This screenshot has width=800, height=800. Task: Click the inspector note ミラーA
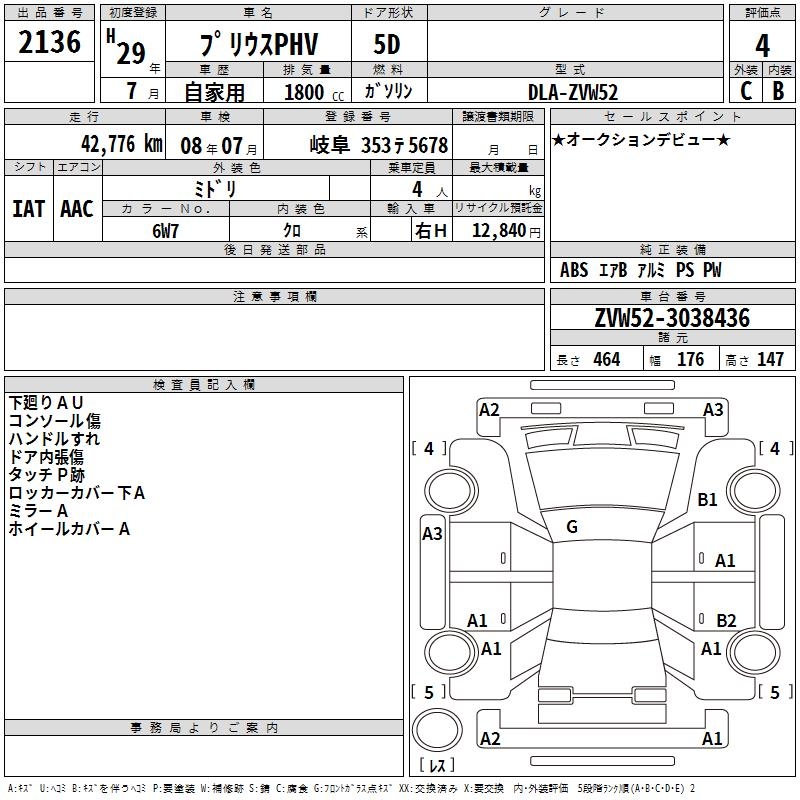click(38, 510)
